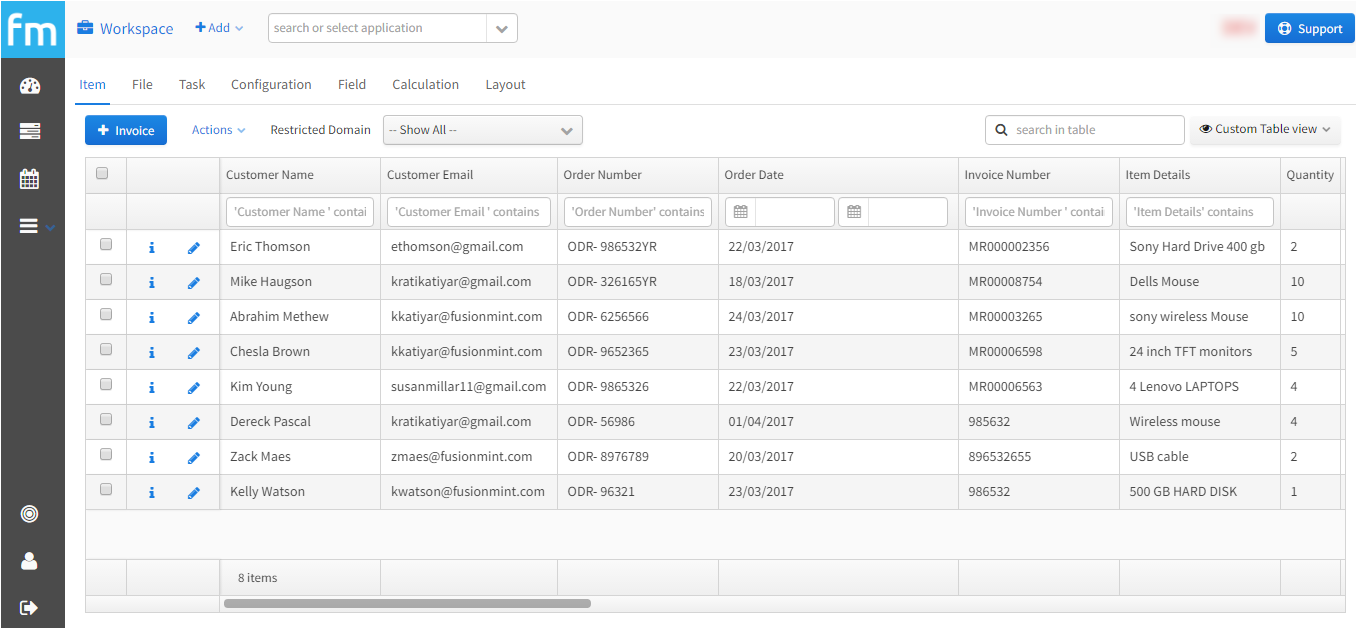Click the Support button

pyautogui.click(x=1309, y=28)
